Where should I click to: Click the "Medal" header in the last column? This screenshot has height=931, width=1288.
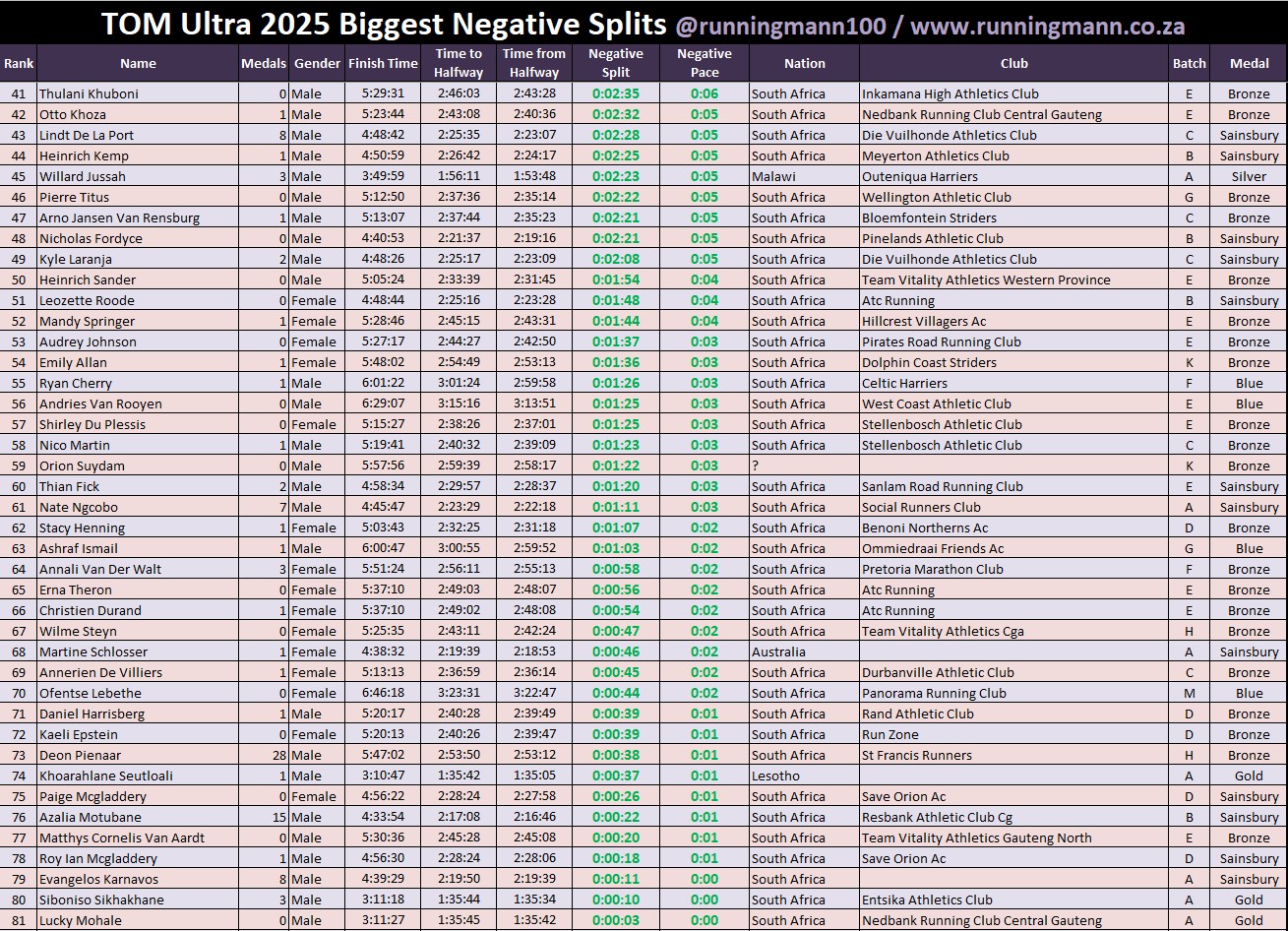1249,63
